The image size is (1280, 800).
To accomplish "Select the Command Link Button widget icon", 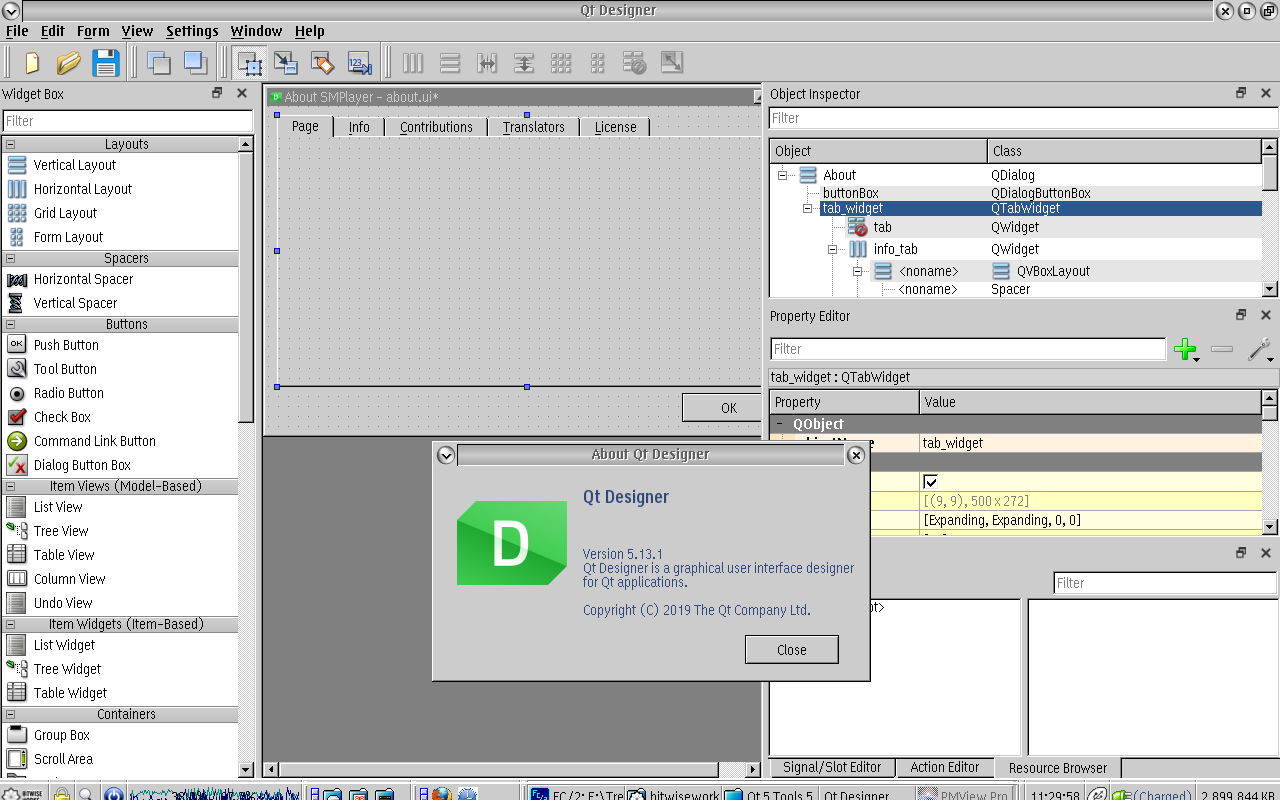I will click(17, 441).
